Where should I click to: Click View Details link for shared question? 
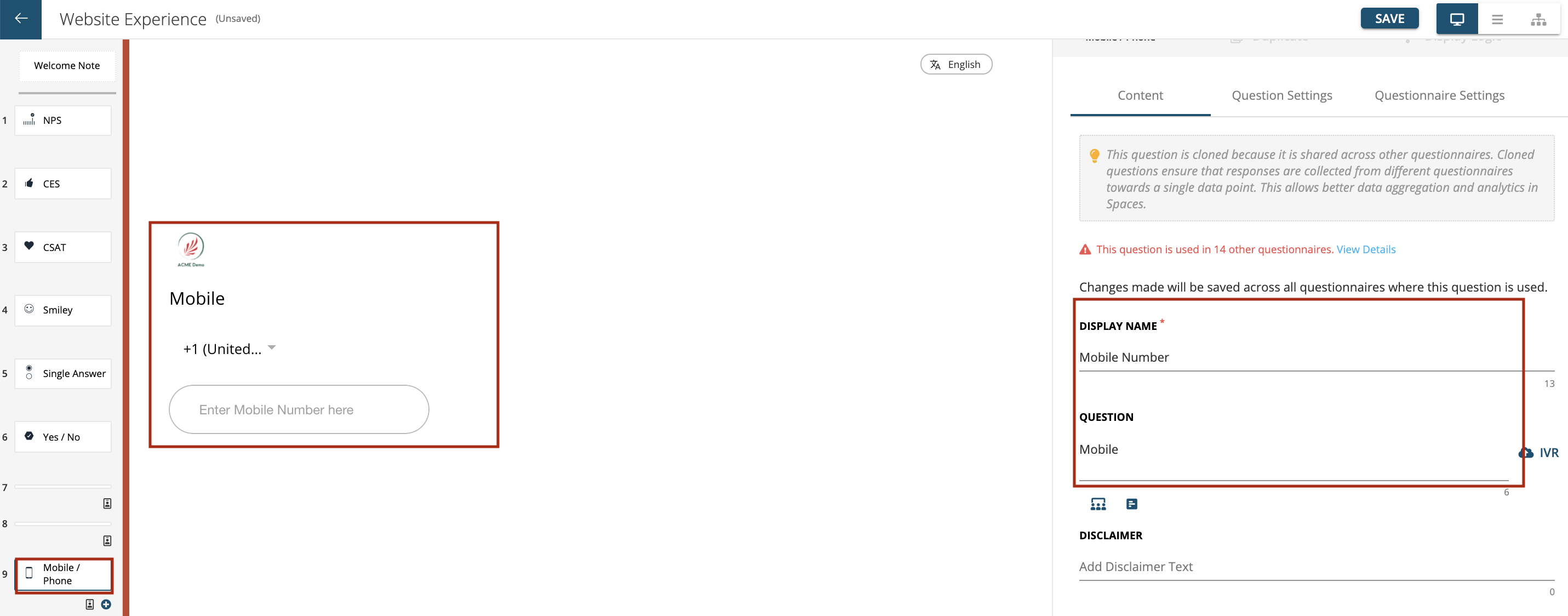pos(1365,248)
